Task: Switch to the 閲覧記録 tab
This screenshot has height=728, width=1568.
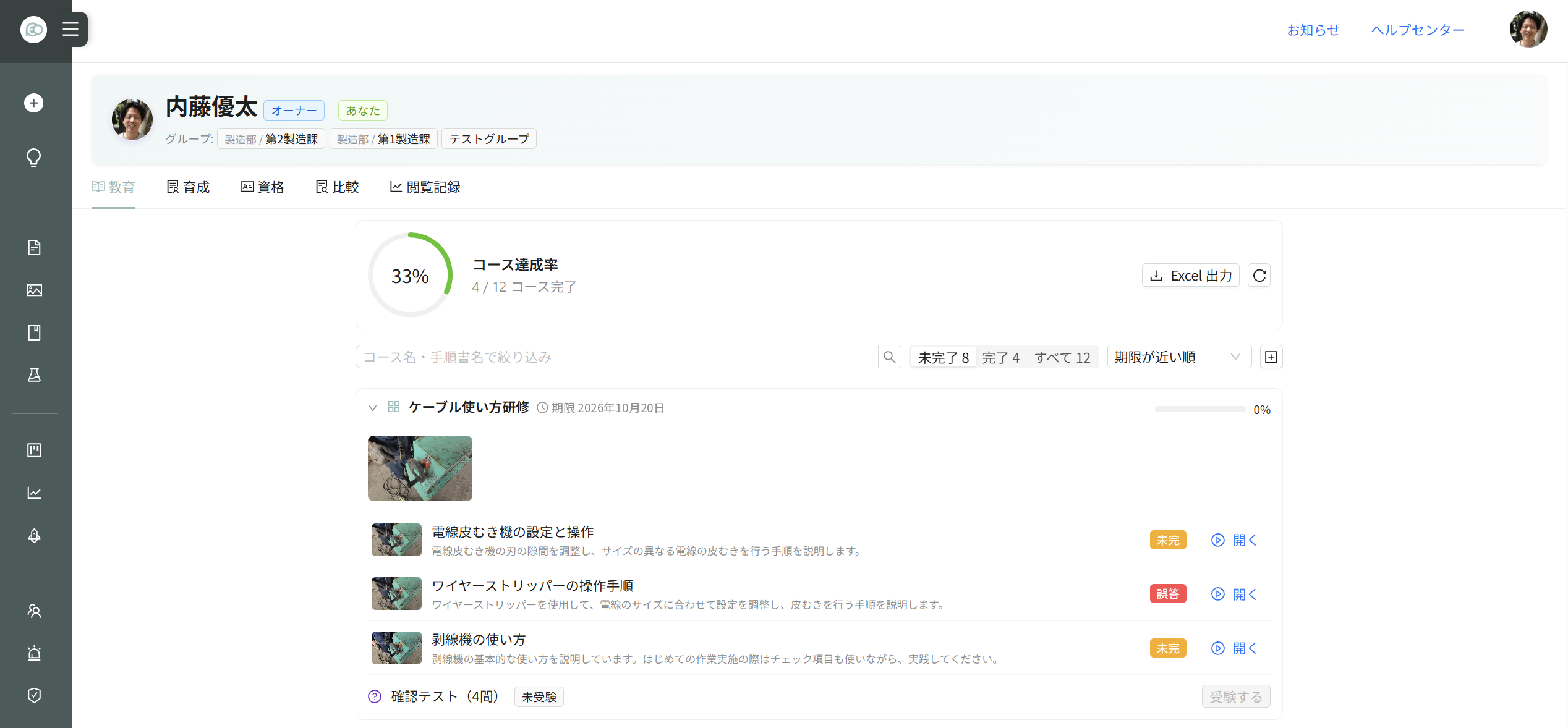Action: click(425, 187)
